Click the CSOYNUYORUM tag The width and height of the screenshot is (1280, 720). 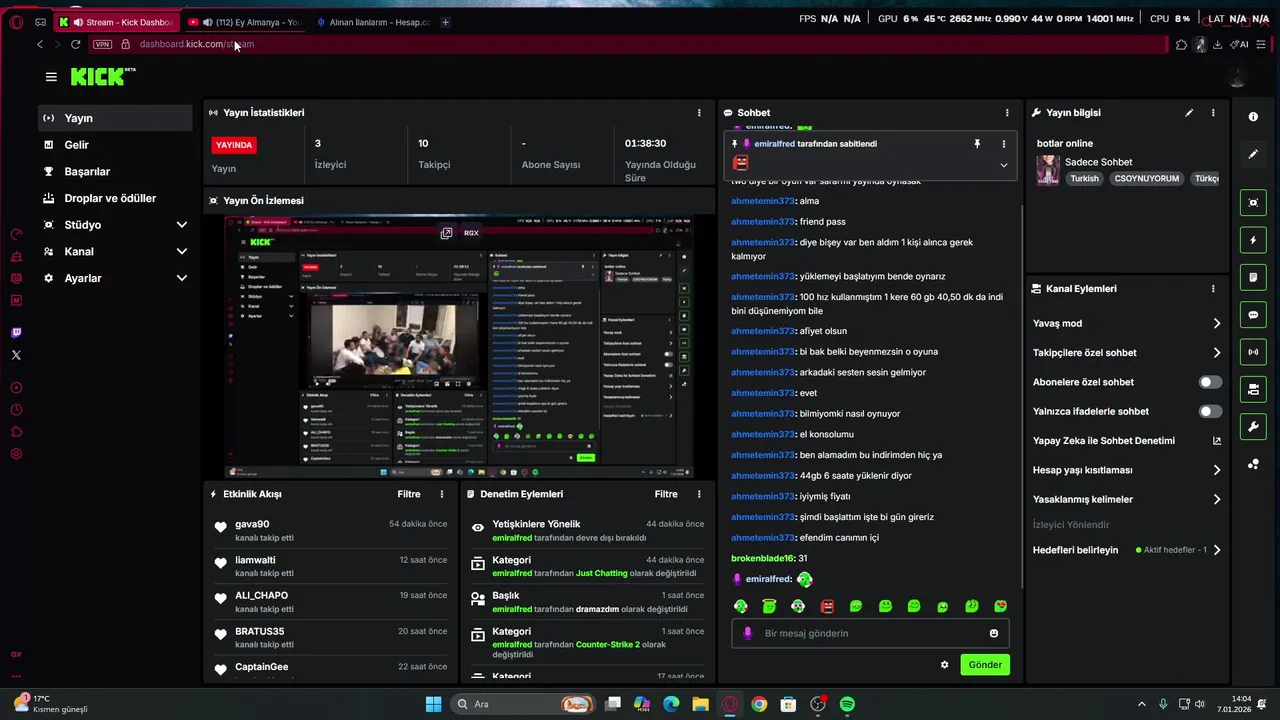point(1147,179)
